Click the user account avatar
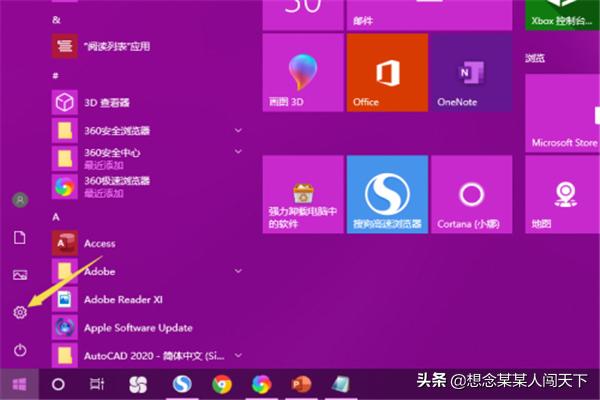Viewport: 600px width, 400px height. [20, 200]
